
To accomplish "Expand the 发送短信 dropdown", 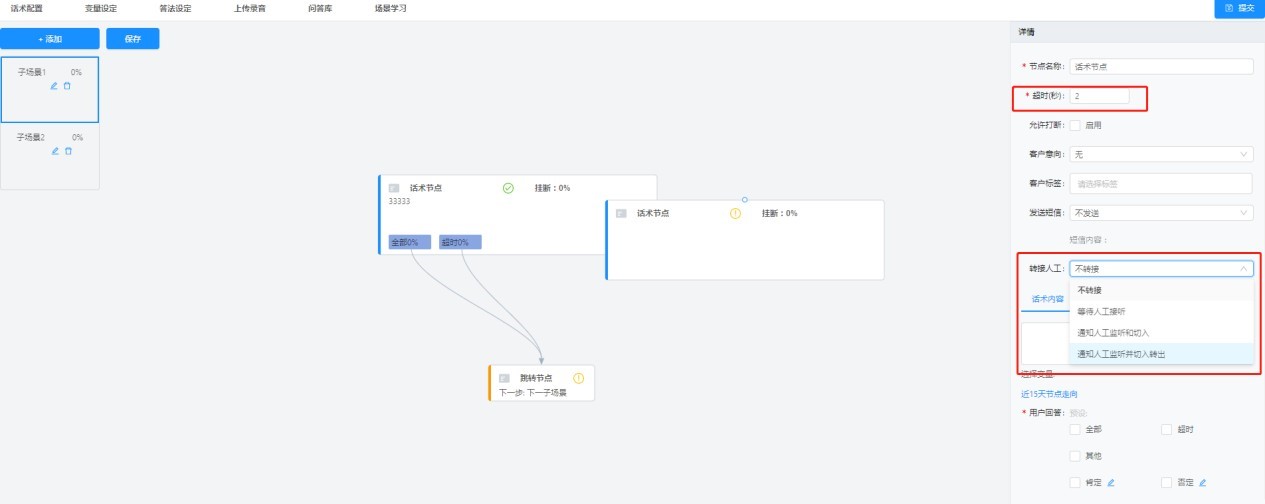I will coord(1160,213).
